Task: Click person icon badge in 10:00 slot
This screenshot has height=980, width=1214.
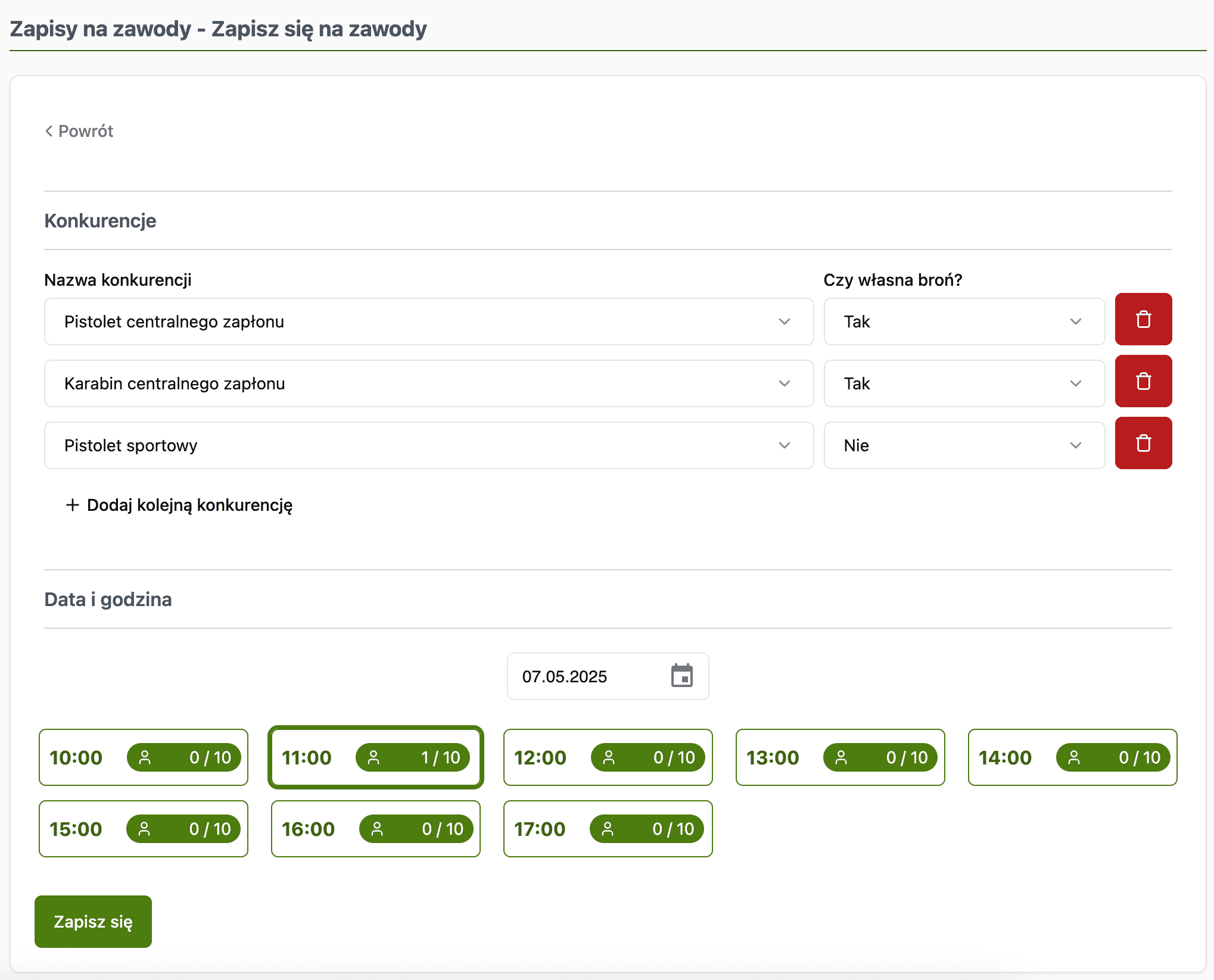Action: [145, 757]
